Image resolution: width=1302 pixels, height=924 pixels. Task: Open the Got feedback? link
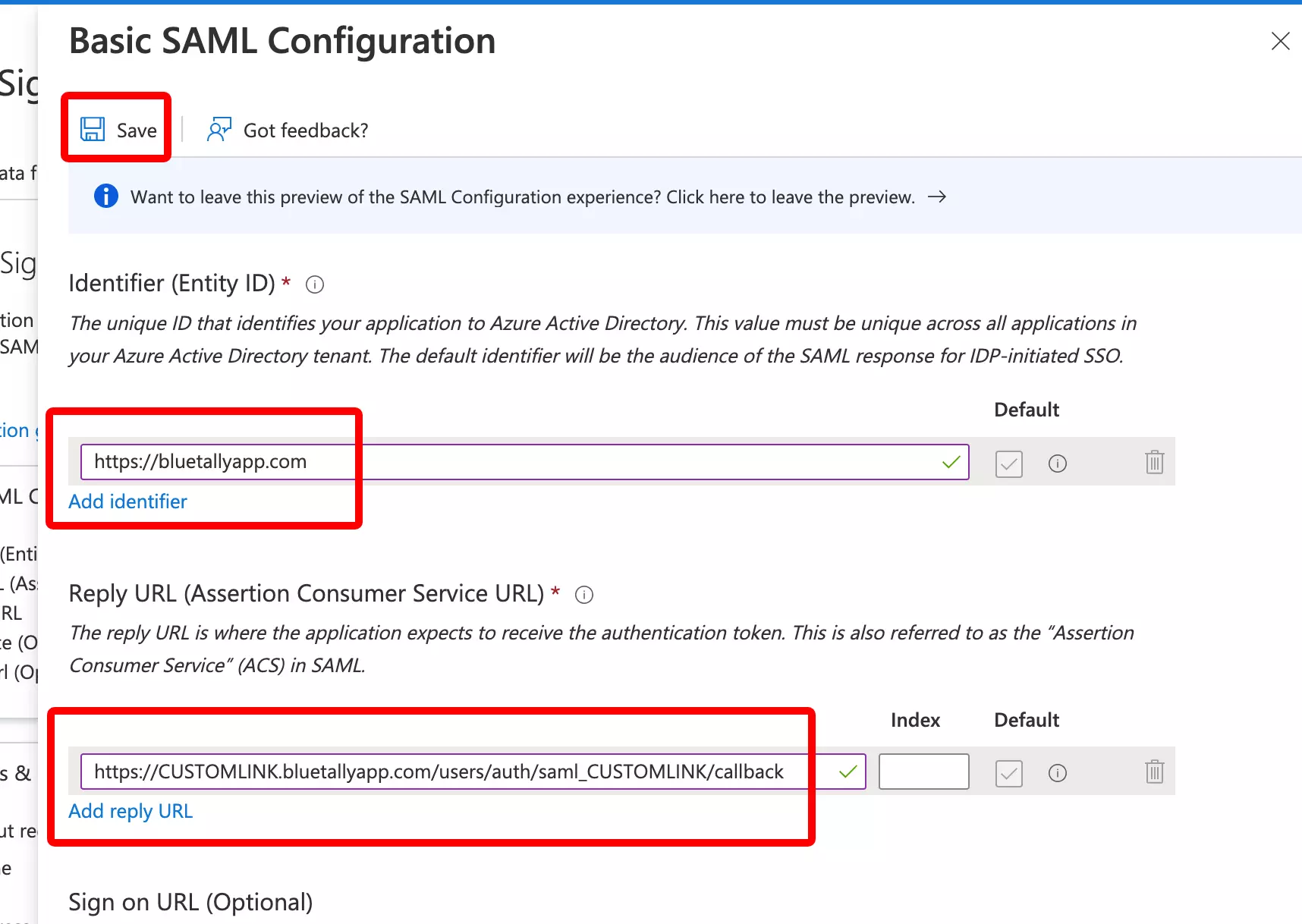pos(305,130)
